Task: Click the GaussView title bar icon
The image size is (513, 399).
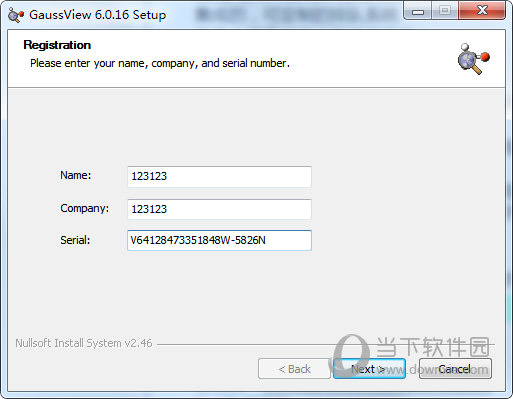Action: click(16, 15)
